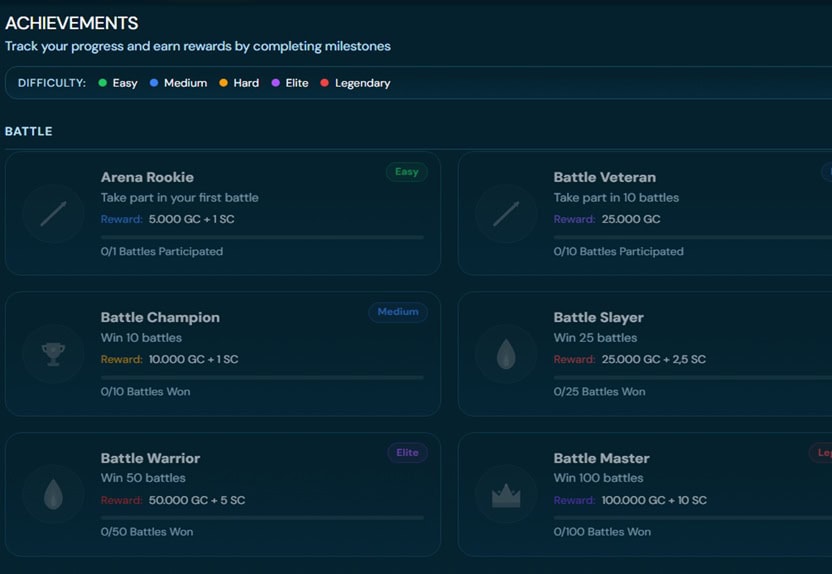The height and width of the screenshot is (574, 832).
Task: Click 'Win 100 battles' description
Action: (599, 478)
